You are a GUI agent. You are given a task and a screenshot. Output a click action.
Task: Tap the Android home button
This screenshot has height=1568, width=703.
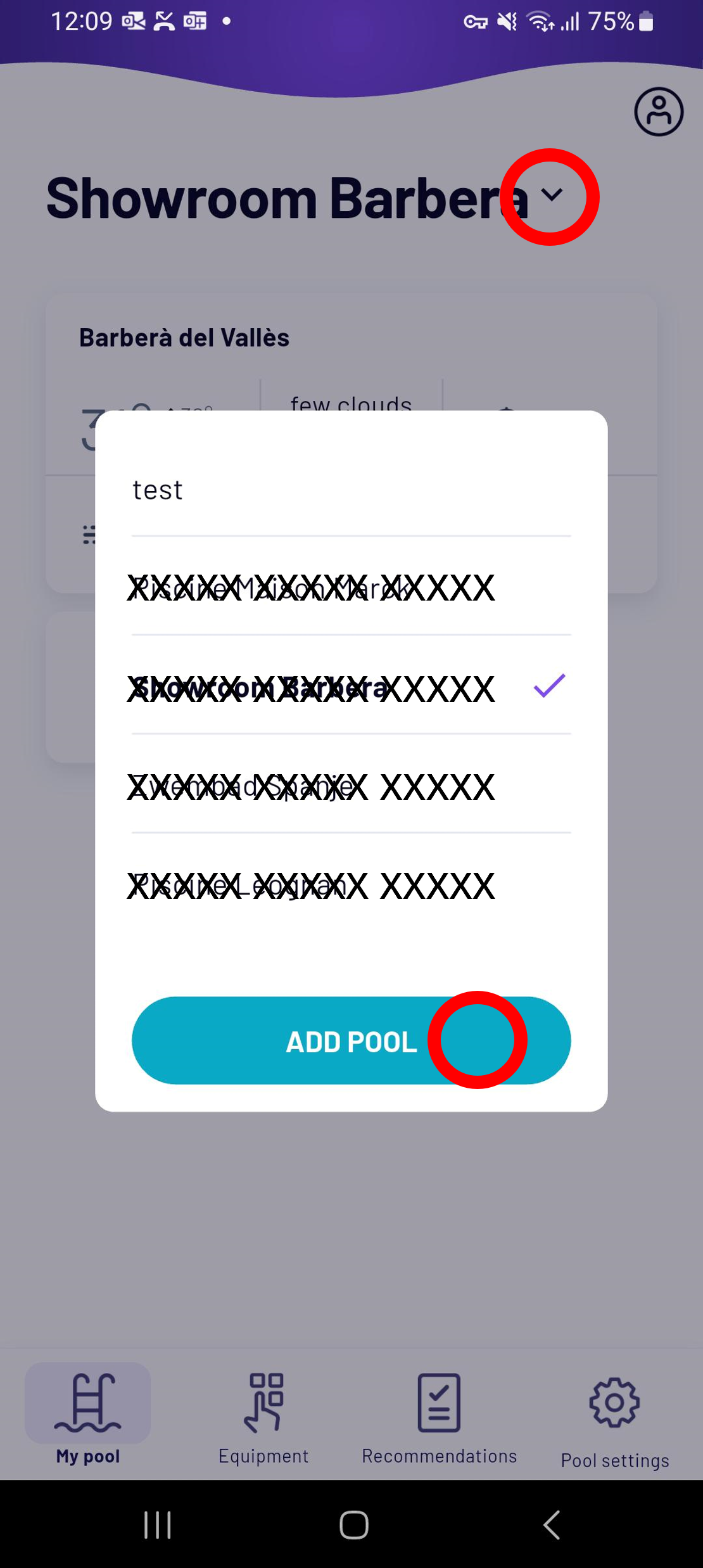click(x=353, y=1524)
